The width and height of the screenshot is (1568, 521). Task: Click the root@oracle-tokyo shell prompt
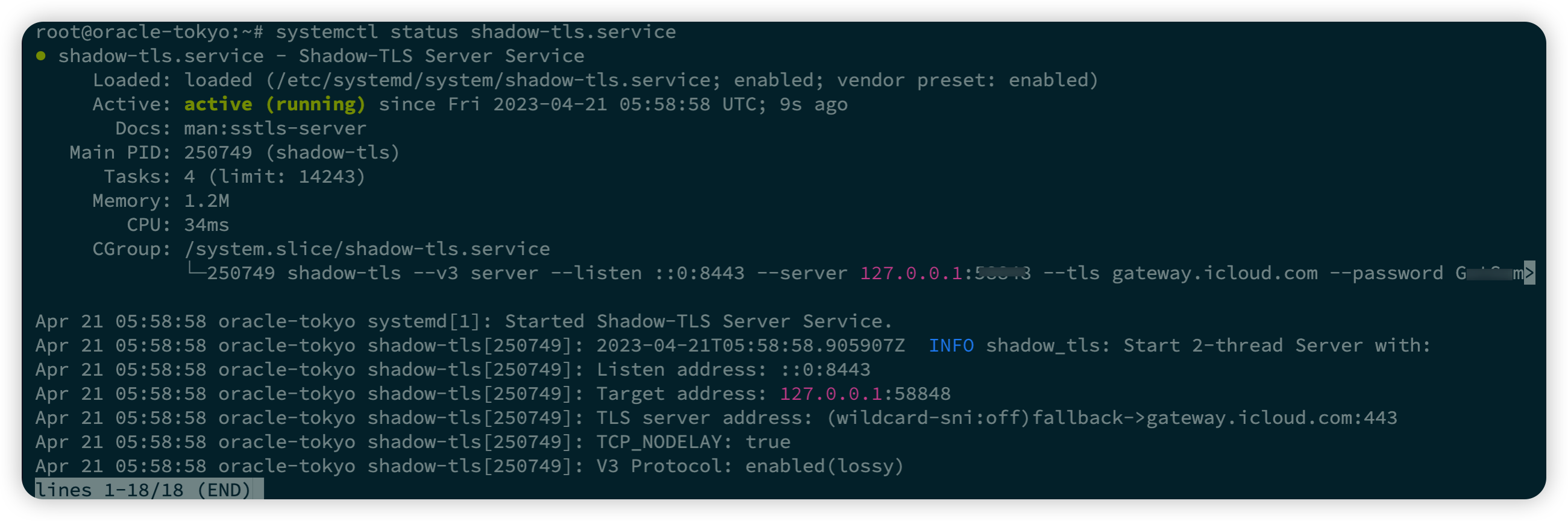[x=149, y=32]
